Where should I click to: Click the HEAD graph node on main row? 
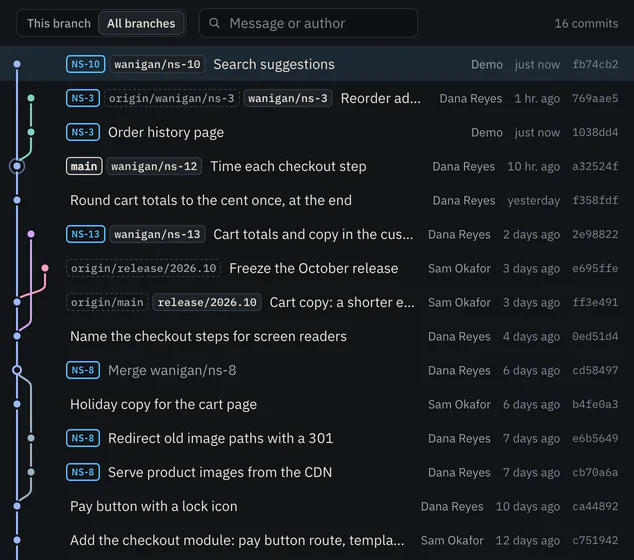[17, 166]
